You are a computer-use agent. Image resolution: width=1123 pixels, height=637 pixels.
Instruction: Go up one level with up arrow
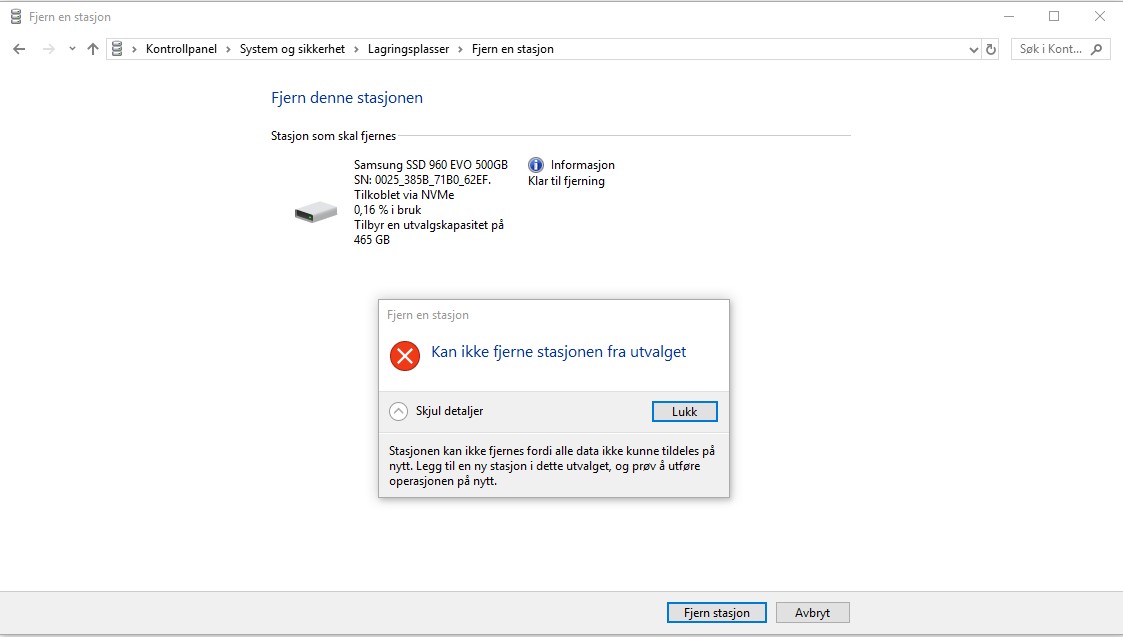pos(92,49)
